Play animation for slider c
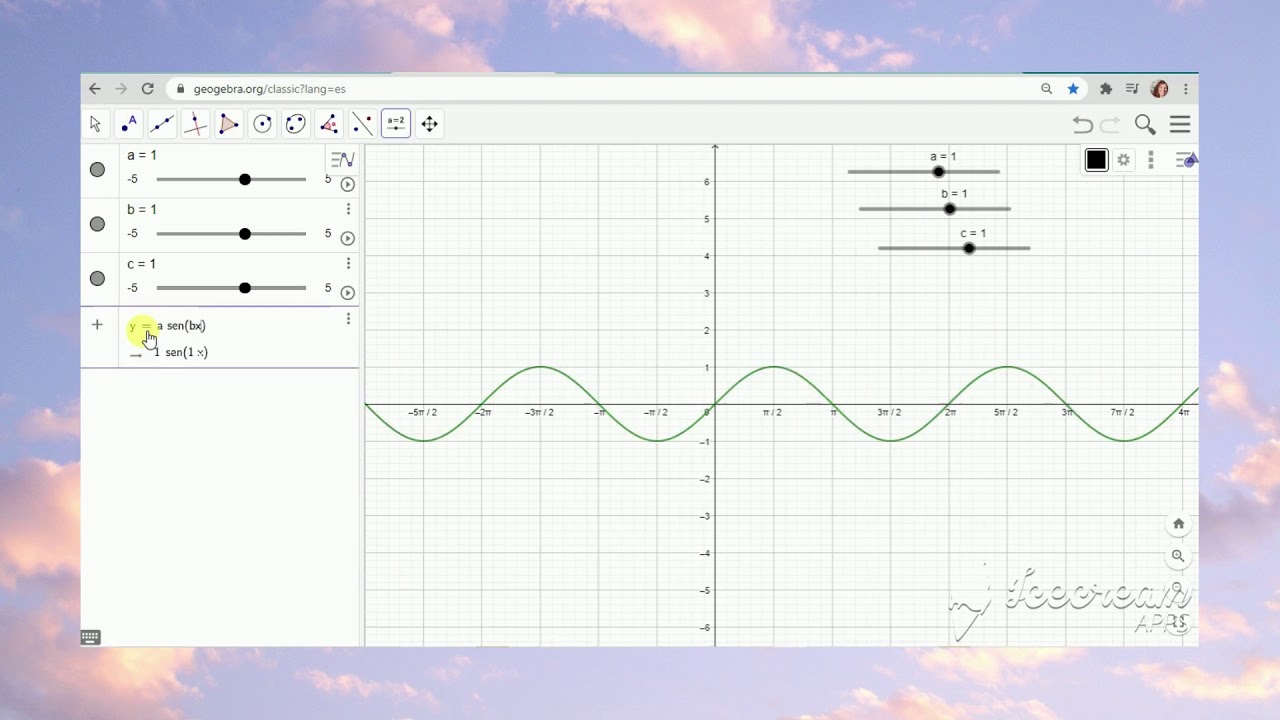 click(x=347, y=293)
